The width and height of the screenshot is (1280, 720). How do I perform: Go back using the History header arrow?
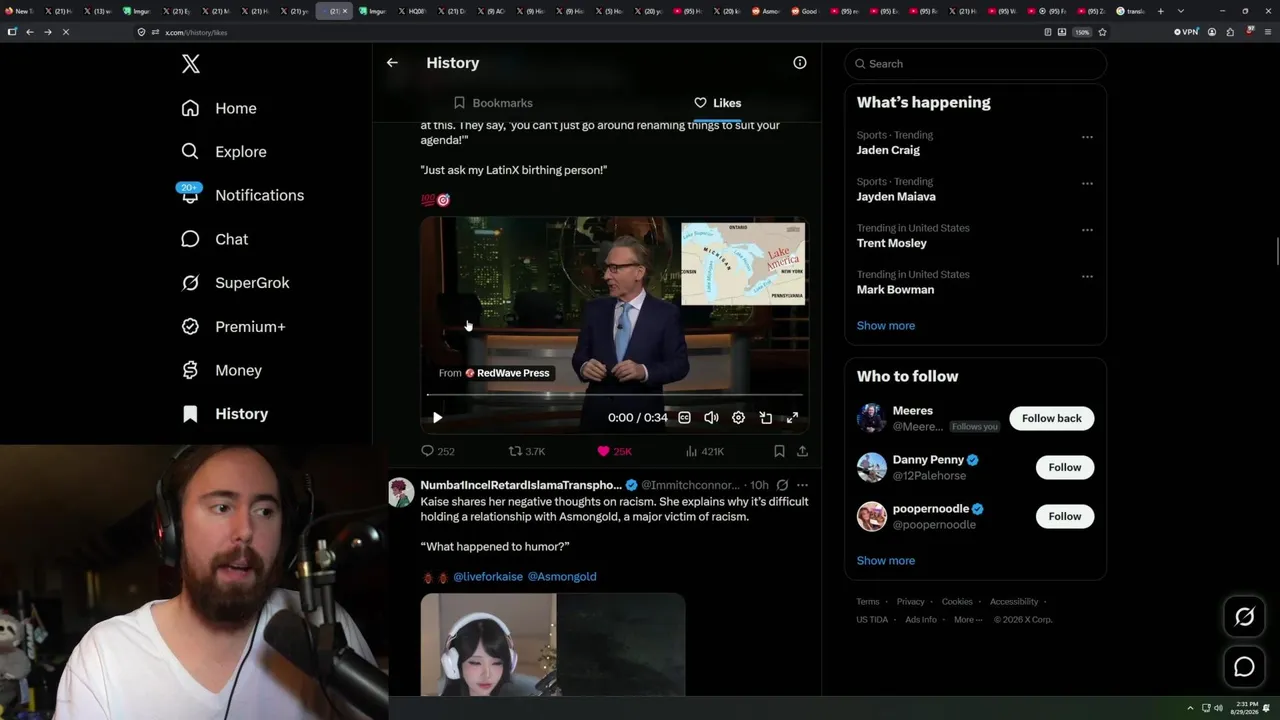(x=392, y=62)
